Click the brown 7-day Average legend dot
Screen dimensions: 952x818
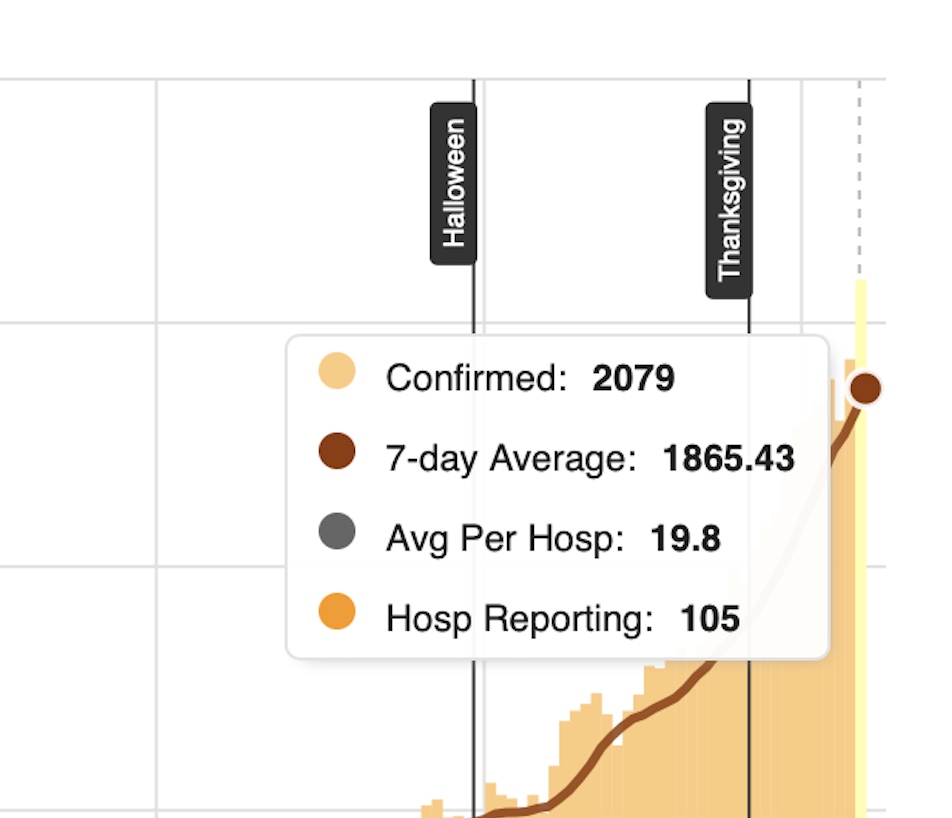click(337, 451)
